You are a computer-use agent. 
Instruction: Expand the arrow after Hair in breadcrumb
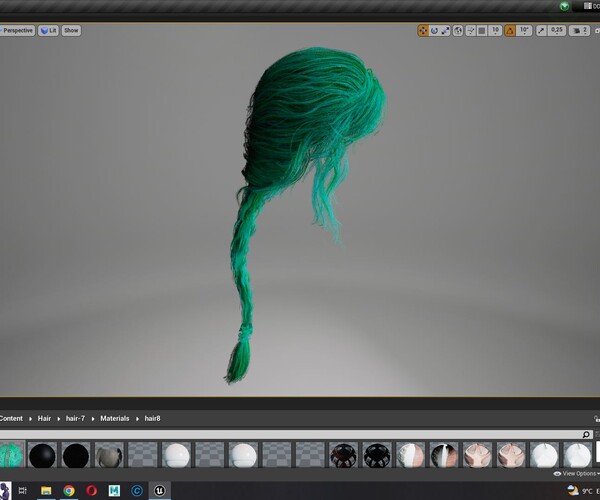59,419
